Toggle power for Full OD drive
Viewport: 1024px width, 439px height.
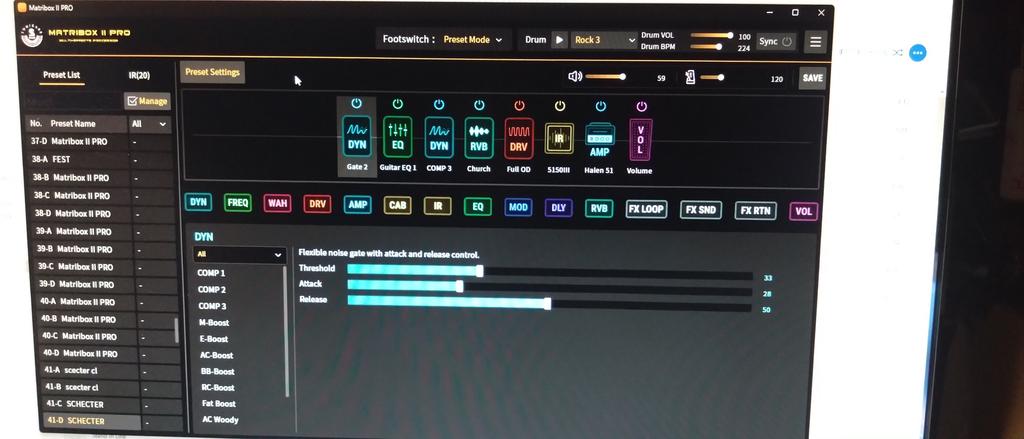click(519, 105)
